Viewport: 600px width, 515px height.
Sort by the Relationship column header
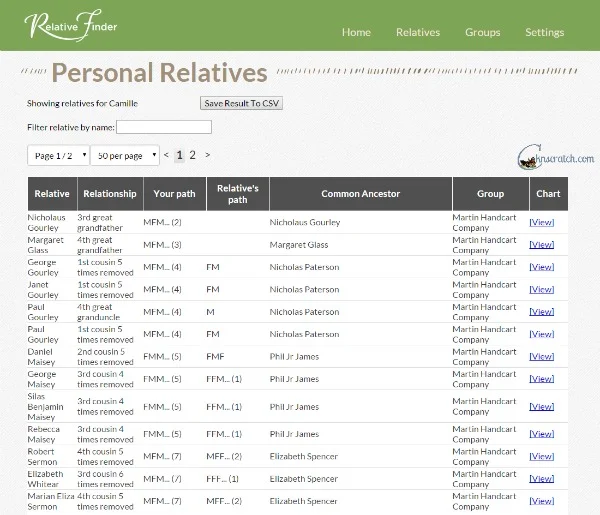110,194
